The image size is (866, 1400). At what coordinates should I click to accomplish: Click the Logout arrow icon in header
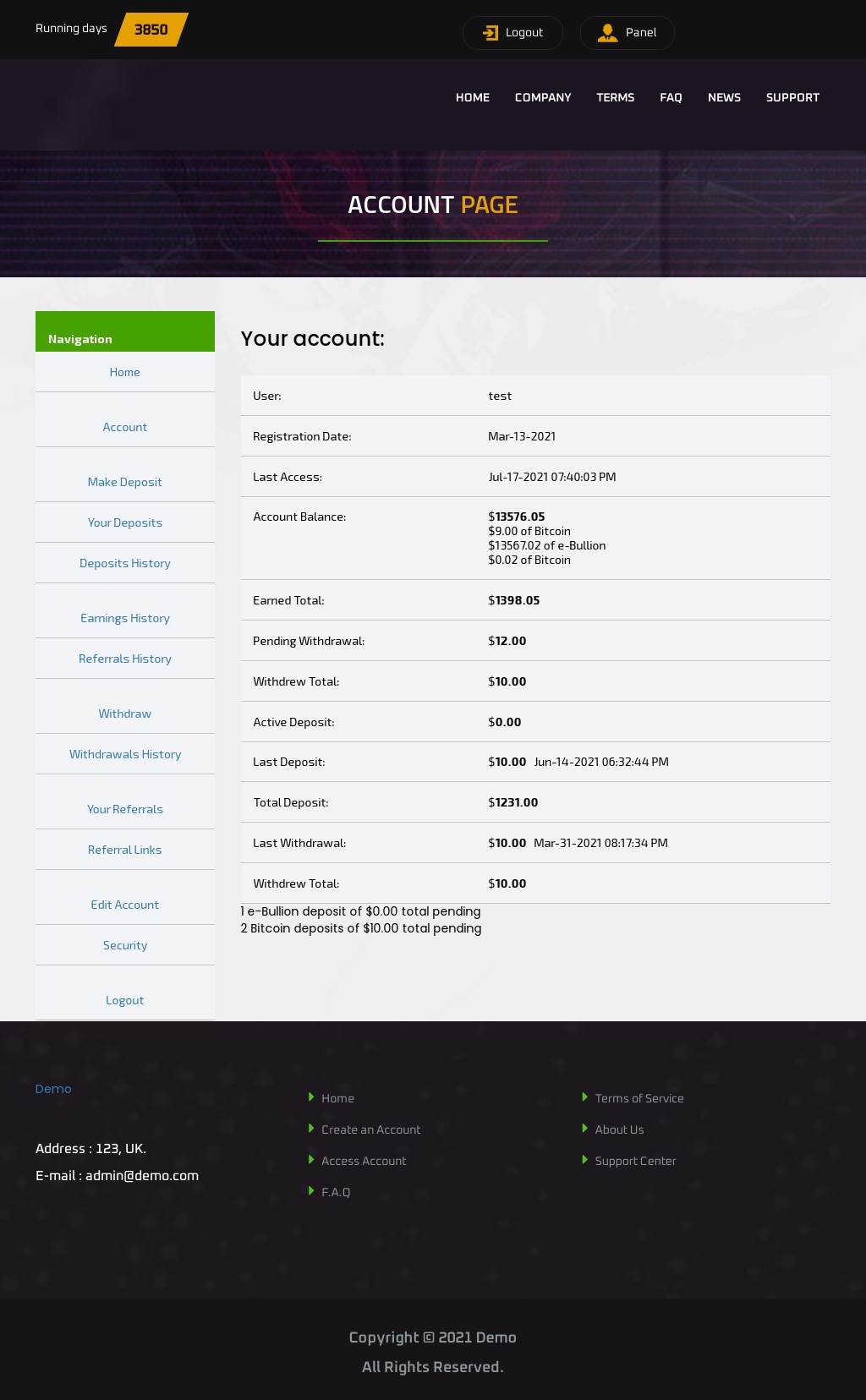491,33
